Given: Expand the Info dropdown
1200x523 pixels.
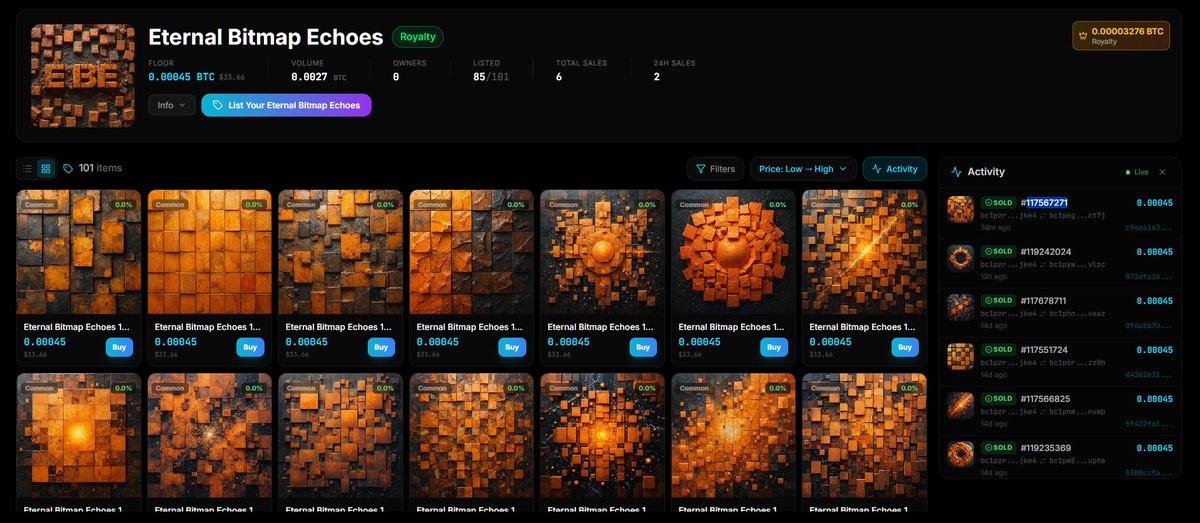Looking at the screenshot, I should coord(172,105).
